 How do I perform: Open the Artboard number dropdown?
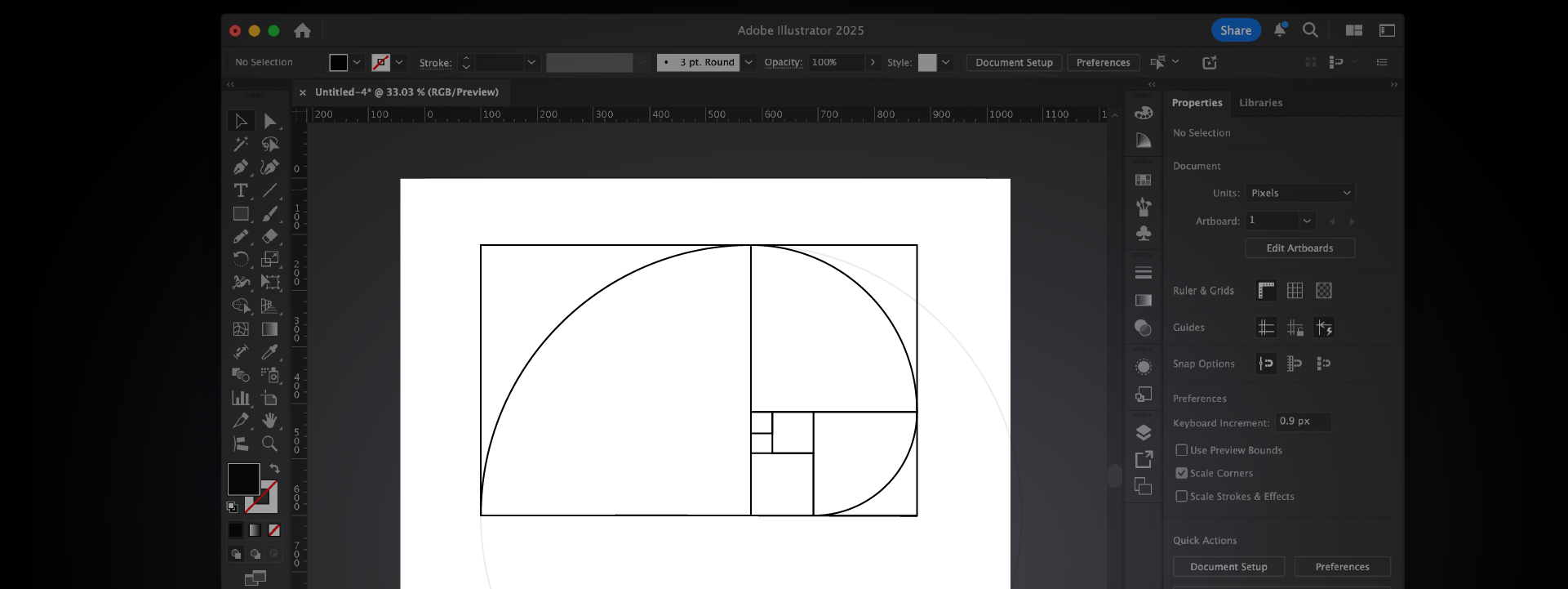(x=1307, y=221)
